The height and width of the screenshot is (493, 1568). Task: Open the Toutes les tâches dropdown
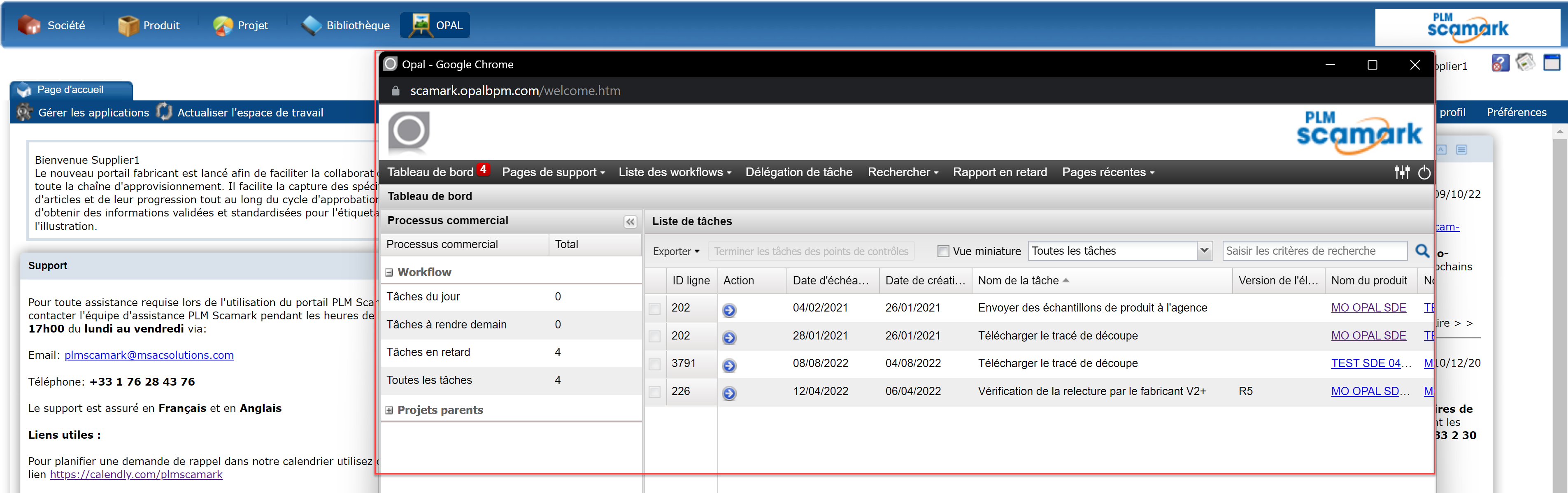click(x=1205, y=250)
